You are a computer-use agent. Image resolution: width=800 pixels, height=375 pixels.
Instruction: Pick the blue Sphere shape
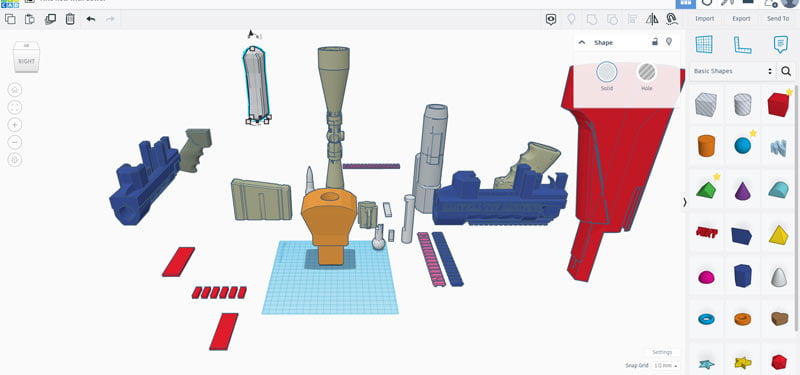click(x=743, y=146)
